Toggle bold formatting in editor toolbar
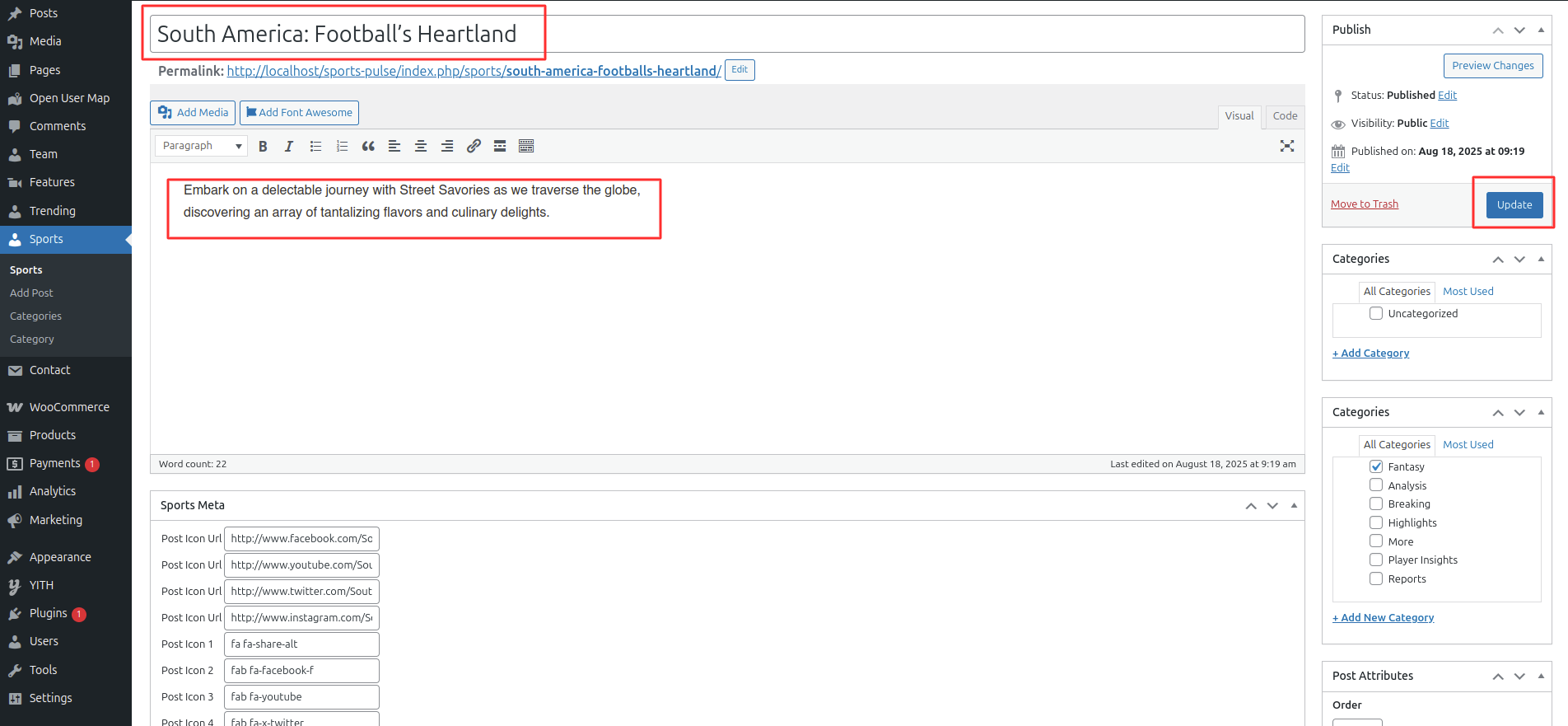The height and width of the screenshot is (726, 1568). click(263, 146)
